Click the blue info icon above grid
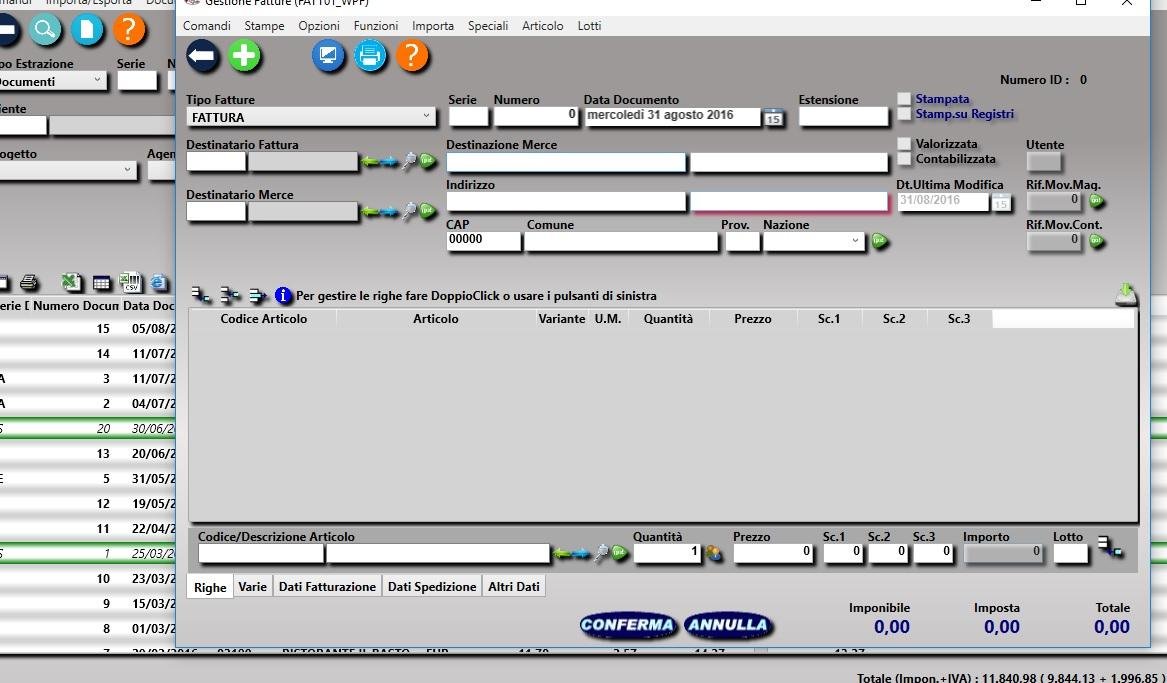 283,296
